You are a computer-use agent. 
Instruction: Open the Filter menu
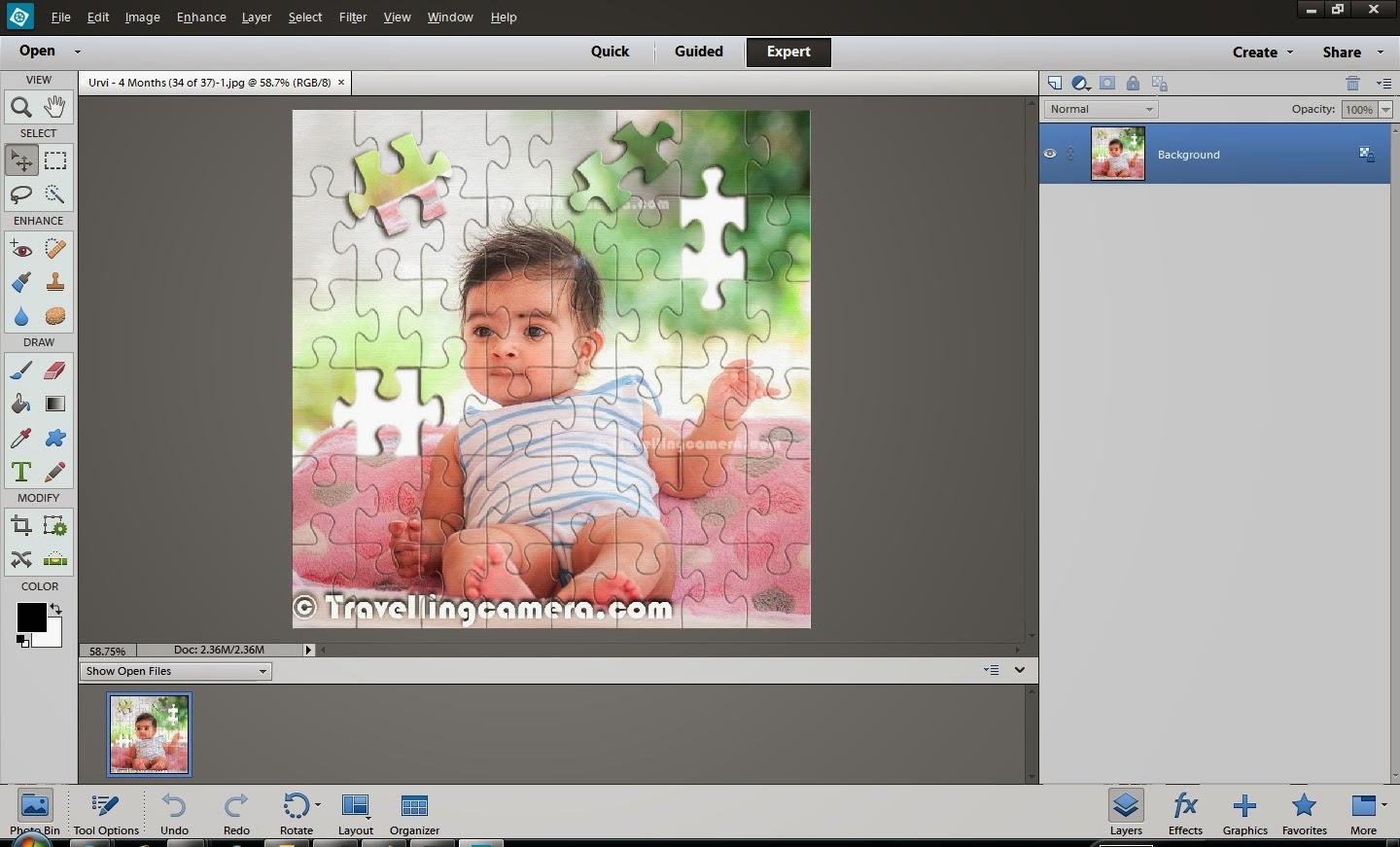(353, 18)
